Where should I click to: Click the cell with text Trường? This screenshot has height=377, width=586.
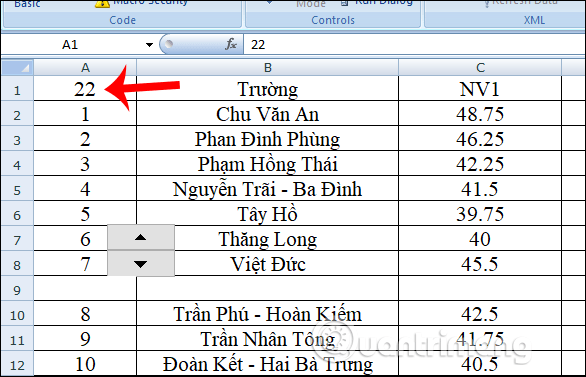(268, 89)
